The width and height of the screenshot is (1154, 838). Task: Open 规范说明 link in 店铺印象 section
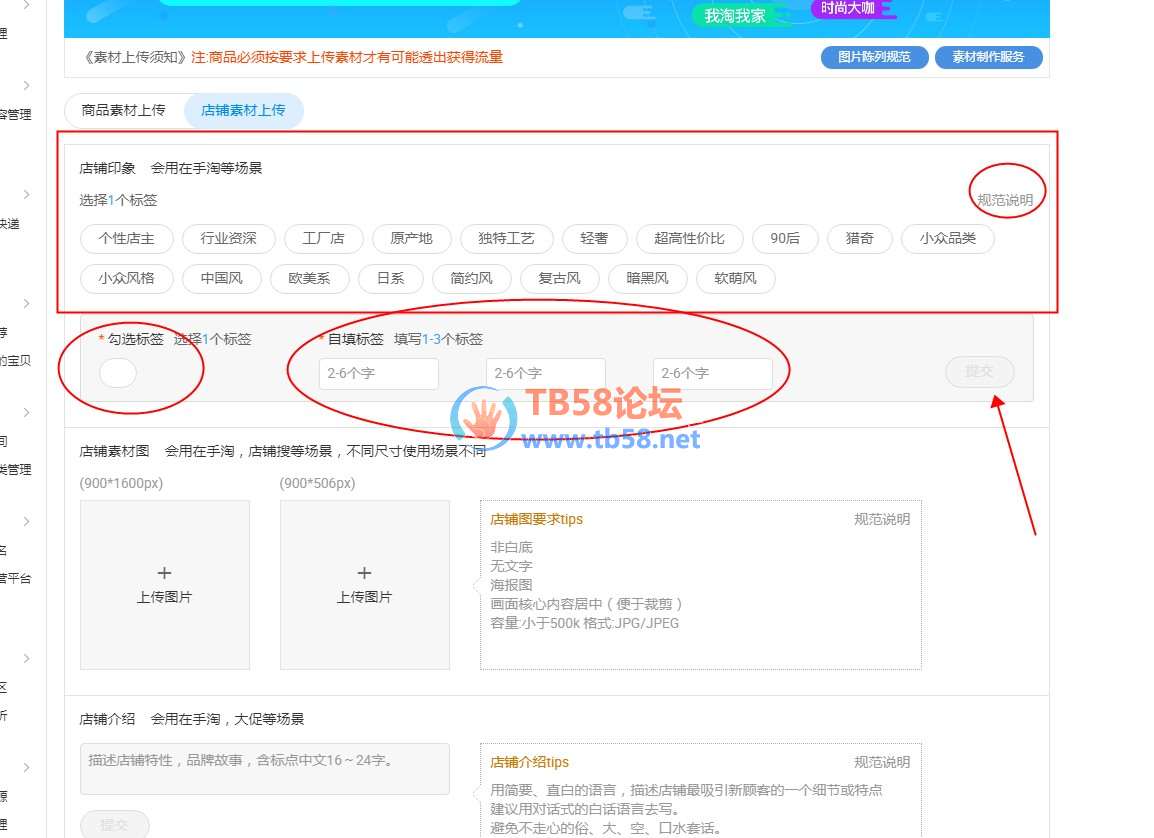pos(1005,200)
